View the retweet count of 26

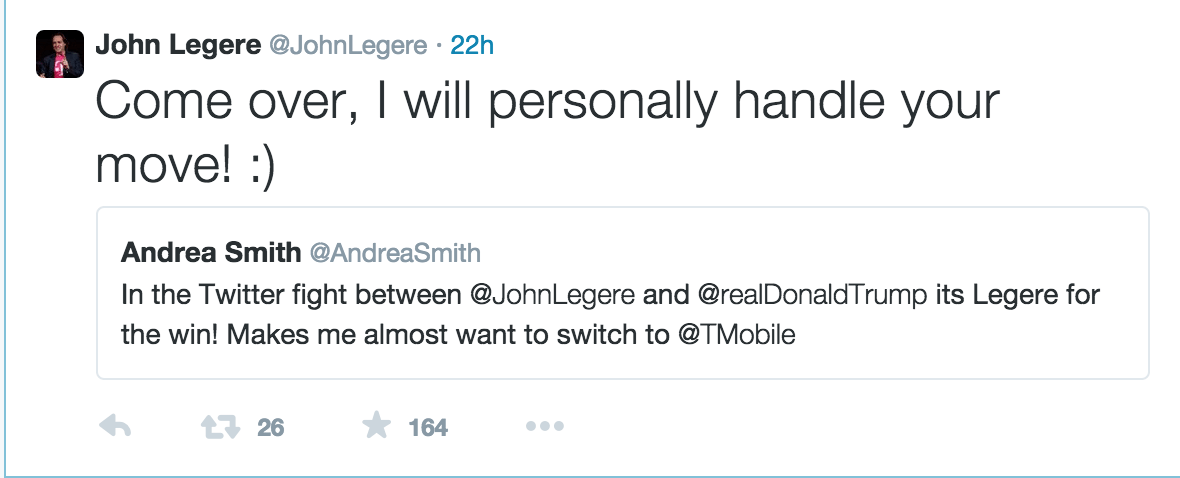point(270,428)
